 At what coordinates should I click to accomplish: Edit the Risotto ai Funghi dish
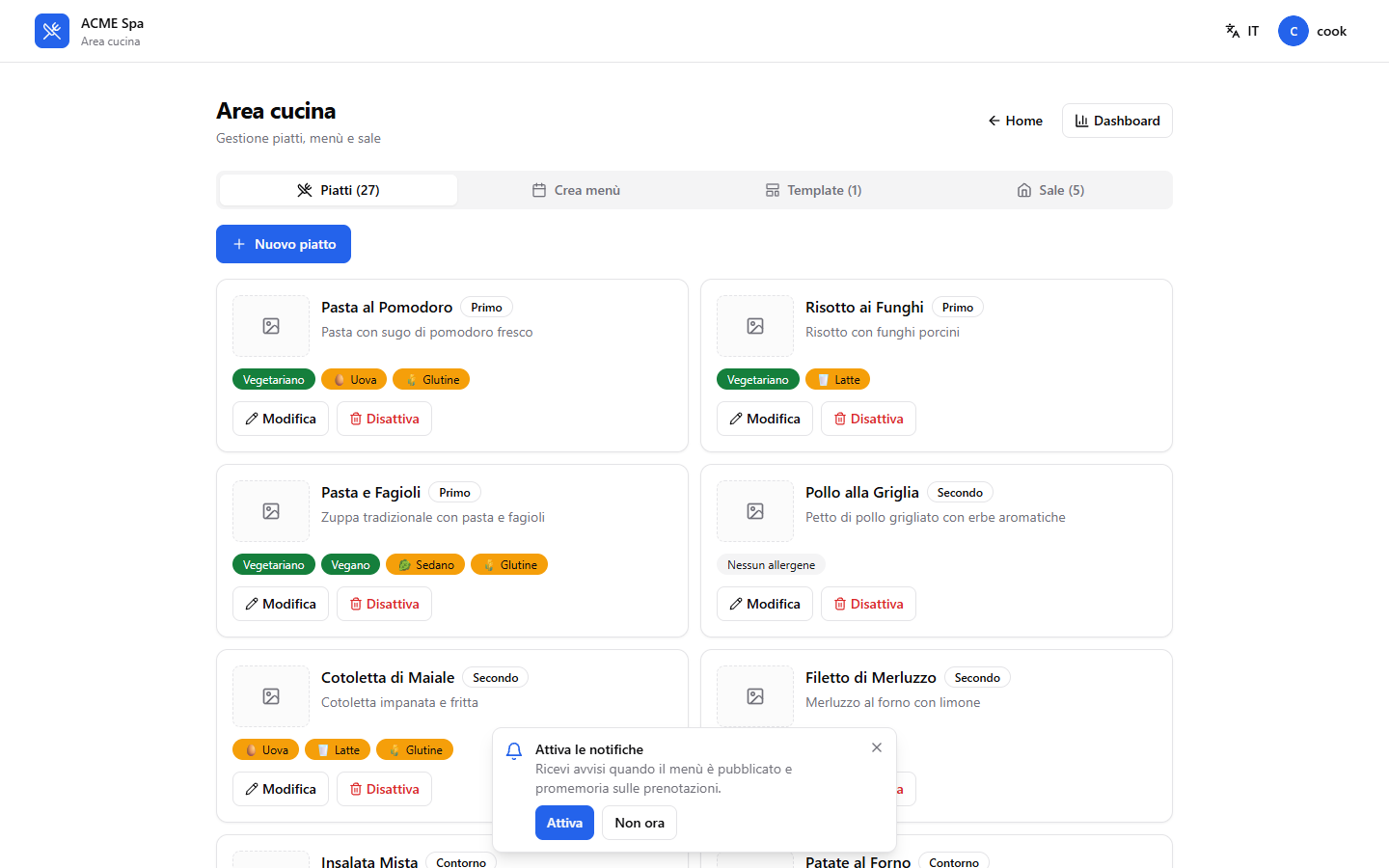[765, 419]
